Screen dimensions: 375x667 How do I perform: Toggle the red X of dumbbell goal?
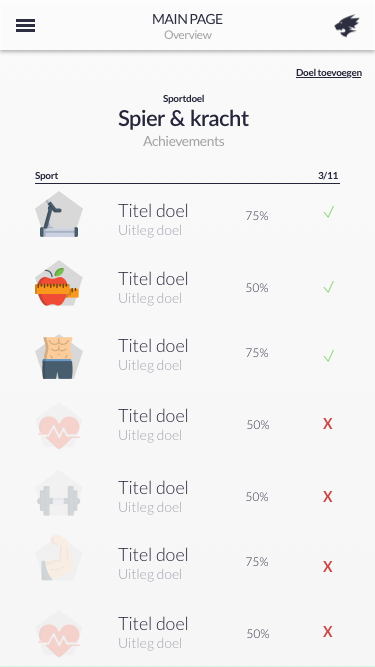pyautogui.click(x=327, y=496)
